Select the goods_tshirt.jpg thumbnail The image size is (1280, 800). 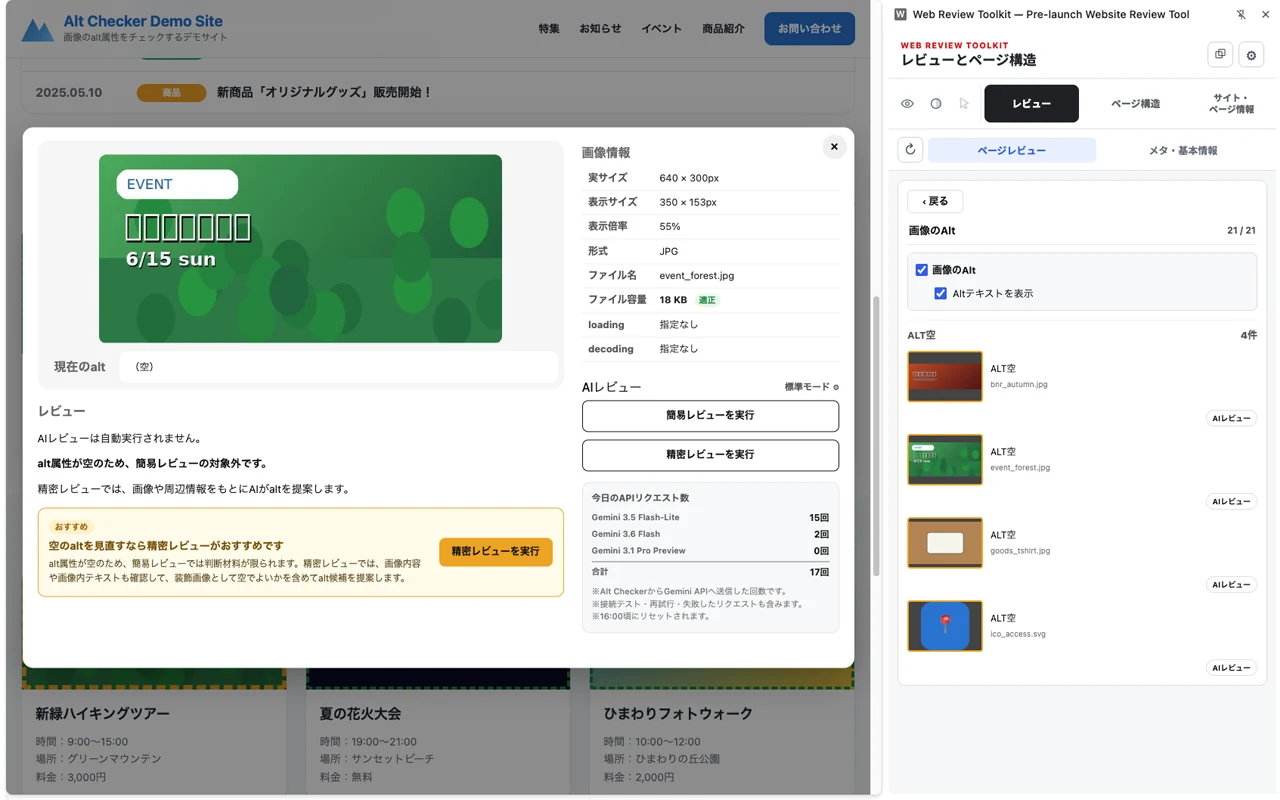(x=945, y=542)
